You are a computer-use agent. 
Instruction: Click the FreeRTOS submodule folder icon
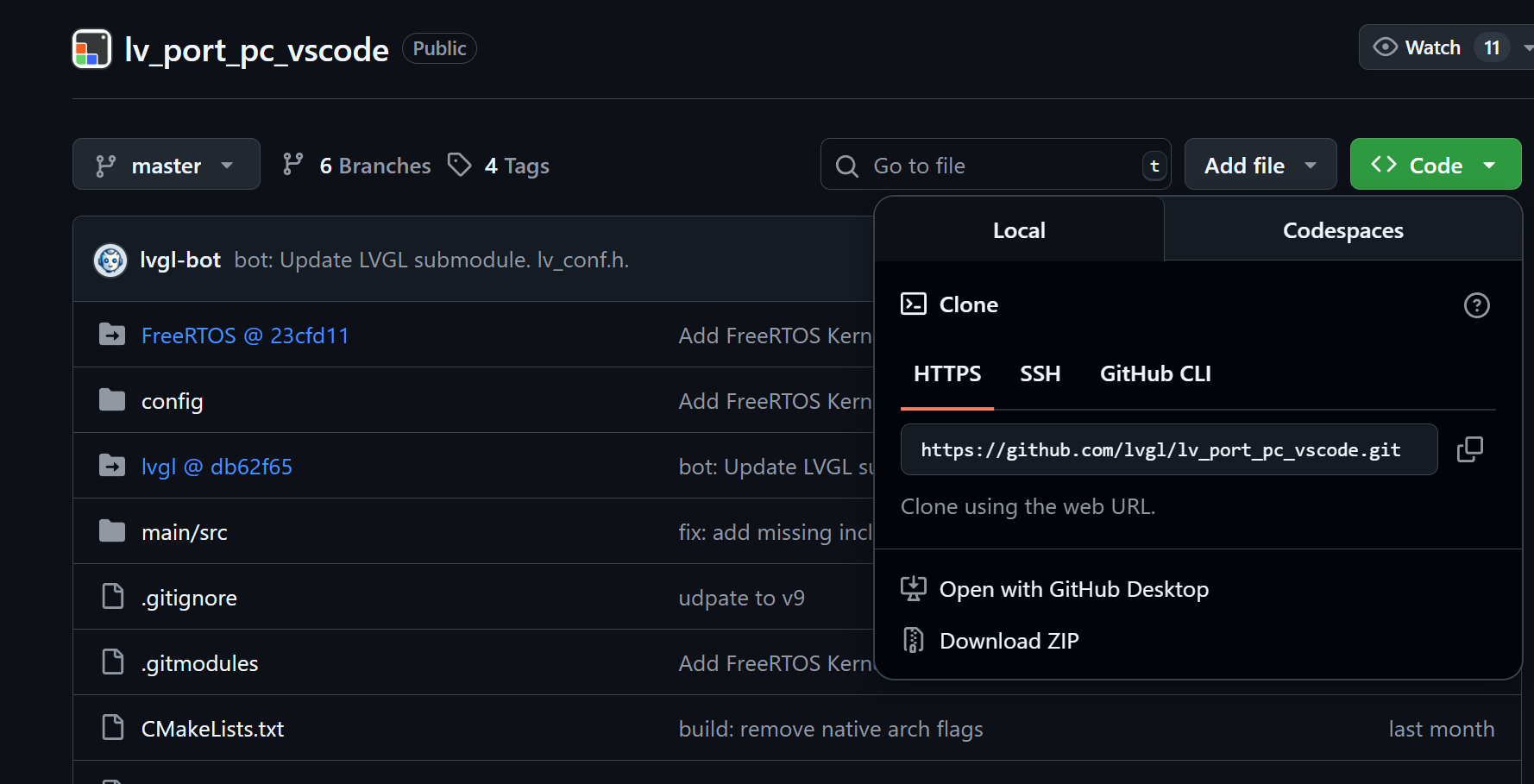click(112, 334)
